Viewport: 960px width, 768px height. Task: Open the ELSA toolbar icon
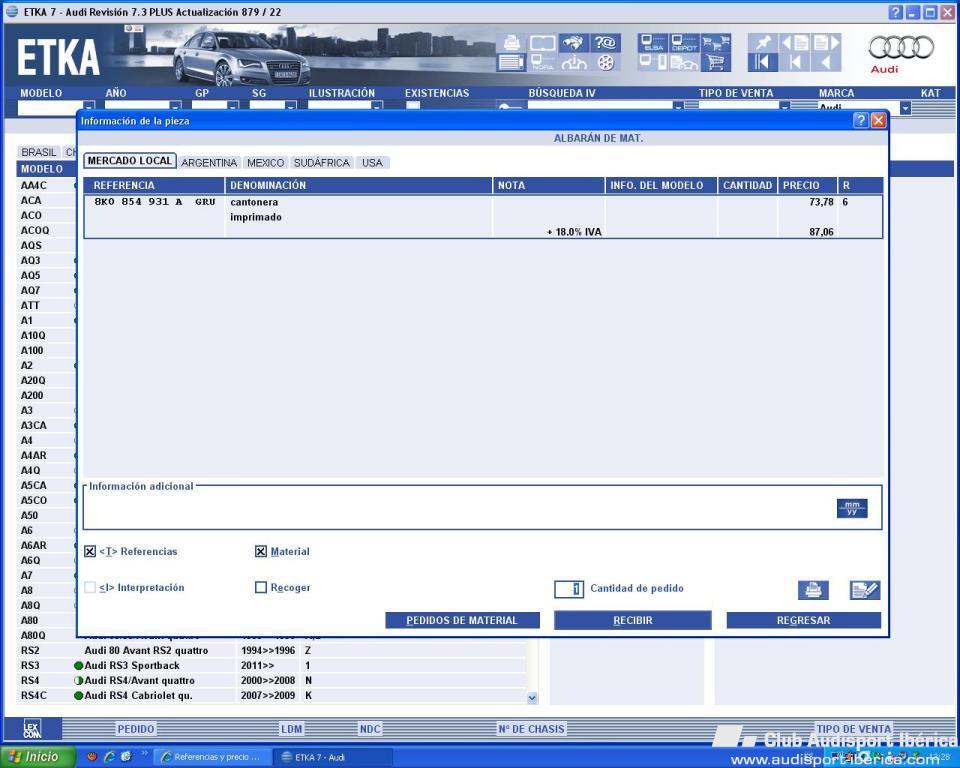click(x=653, y=42)
